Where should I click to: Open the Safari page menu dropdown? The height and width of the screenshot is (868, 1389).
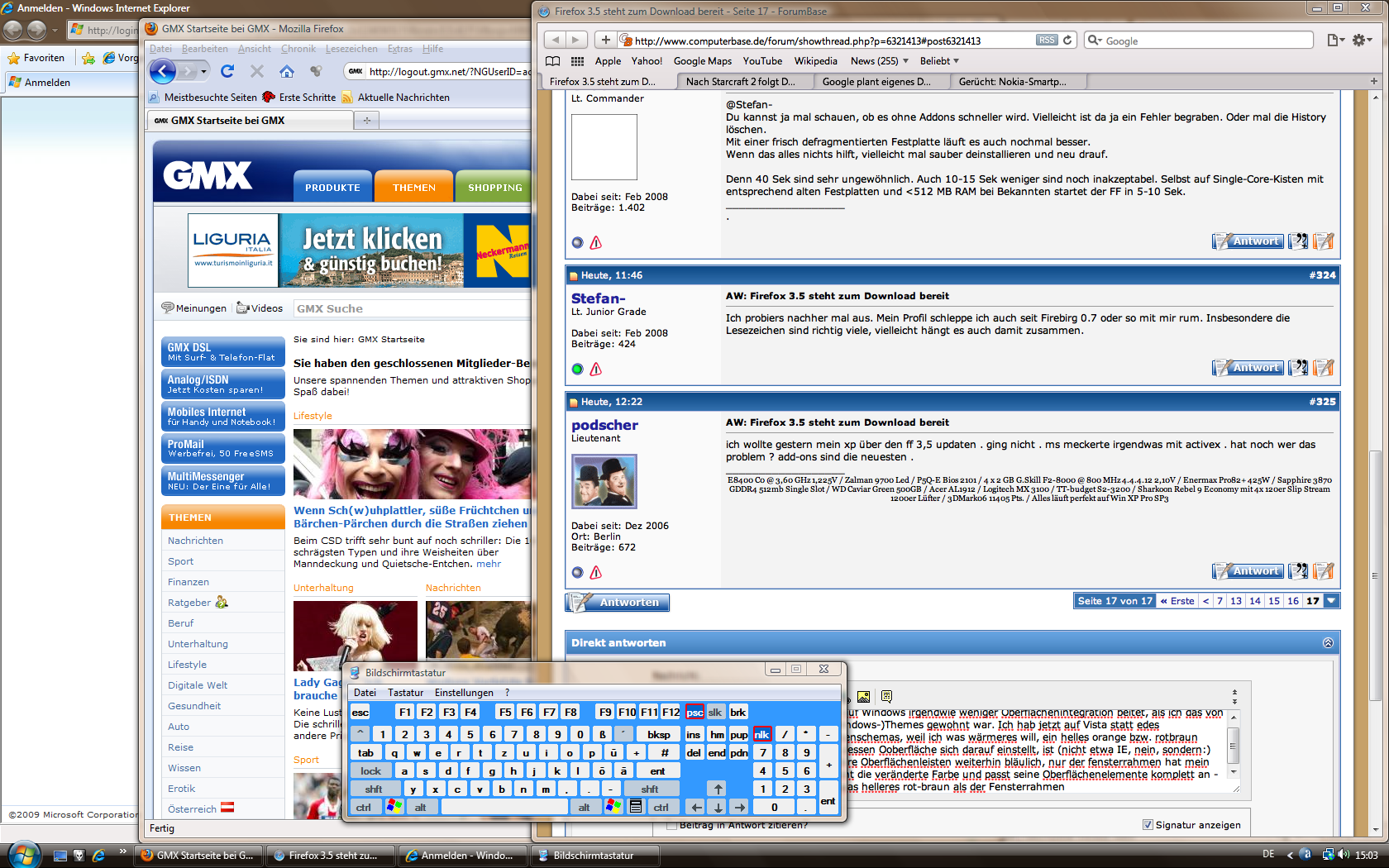1335,40
